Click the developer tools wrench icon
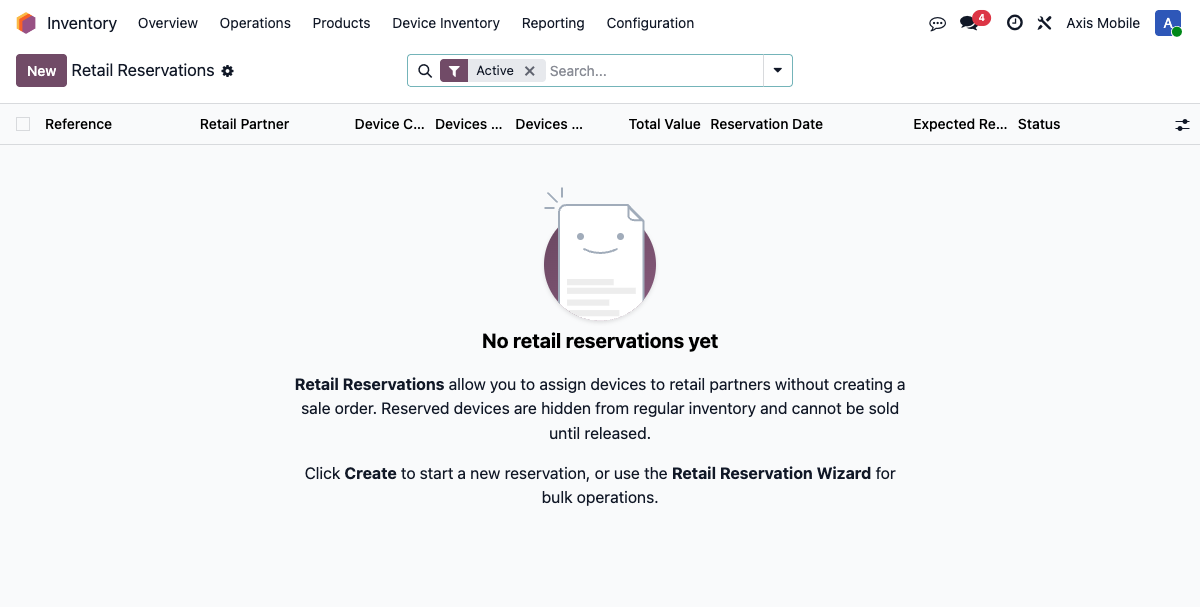This screenshot has height=607, width=1200. click(1044, 23)
